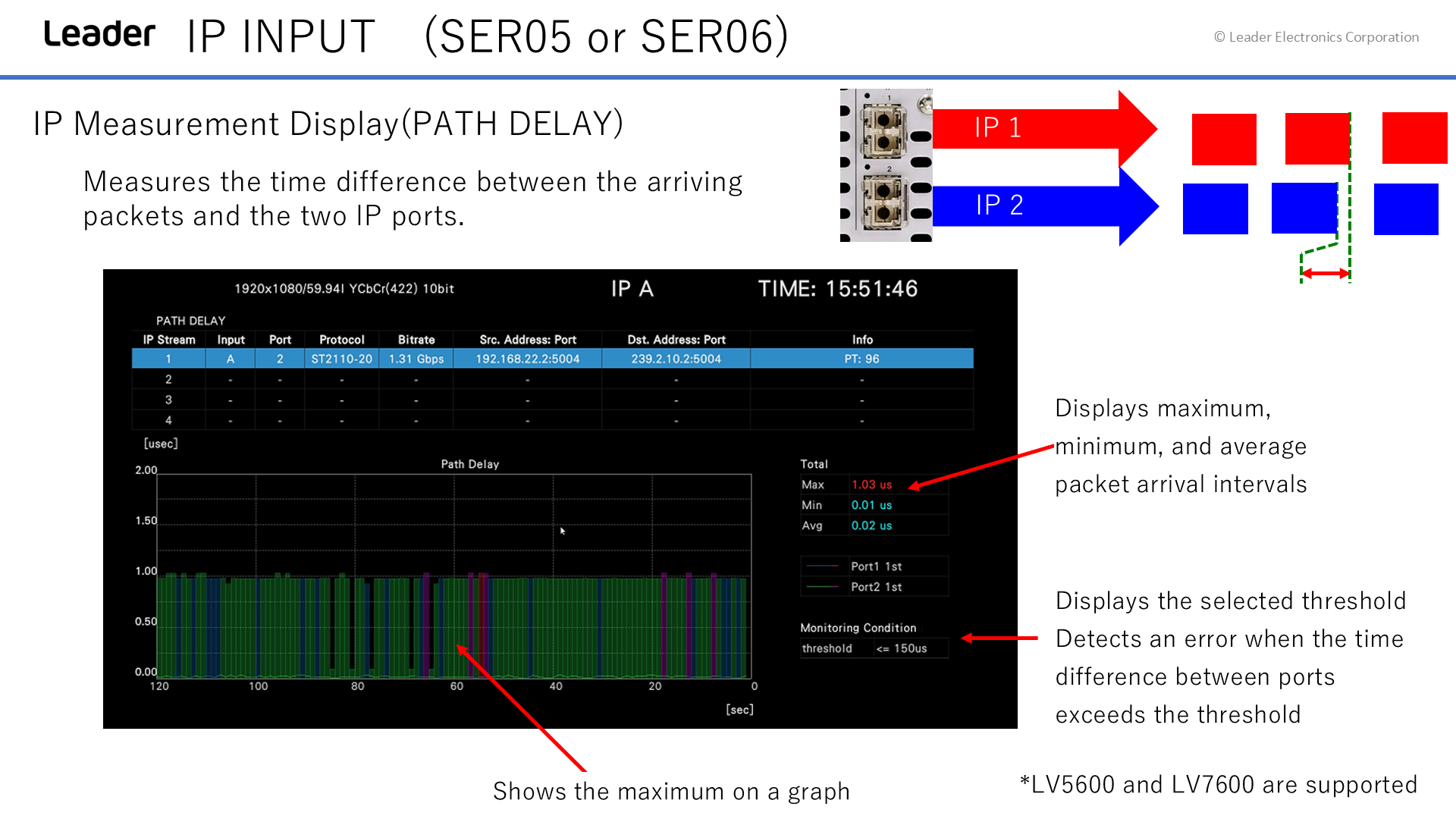The image size is (1456, 819).
Task: Click the [usec] axis unit label
Action: click(x=161, y=444)
